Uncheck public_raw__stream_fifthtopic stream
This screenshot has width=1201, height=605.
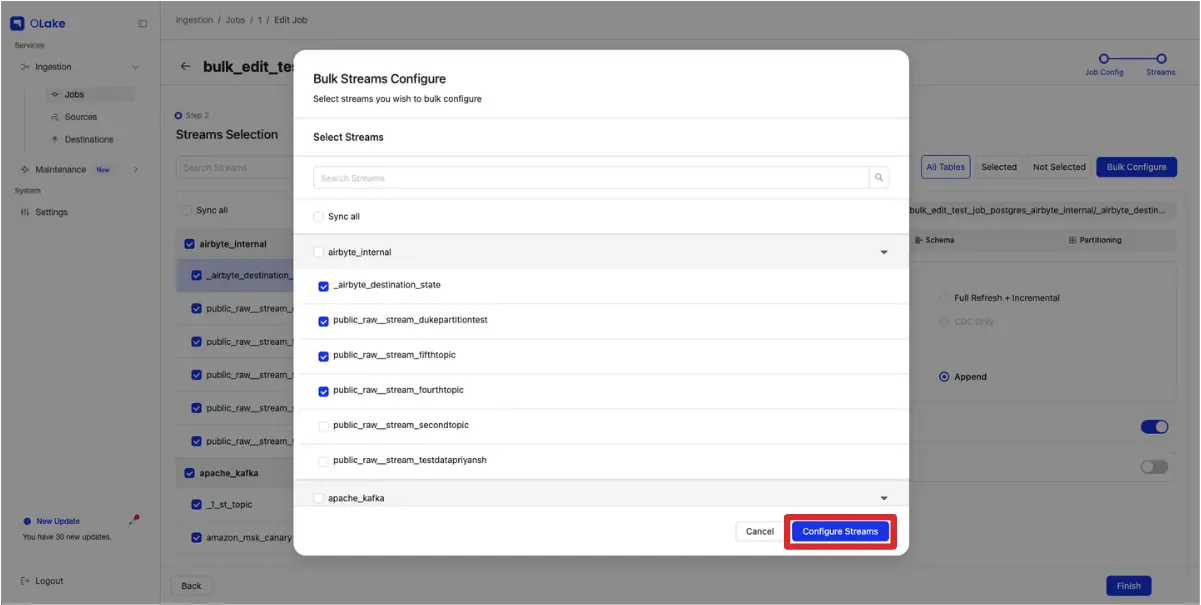(x=323, y=356)
